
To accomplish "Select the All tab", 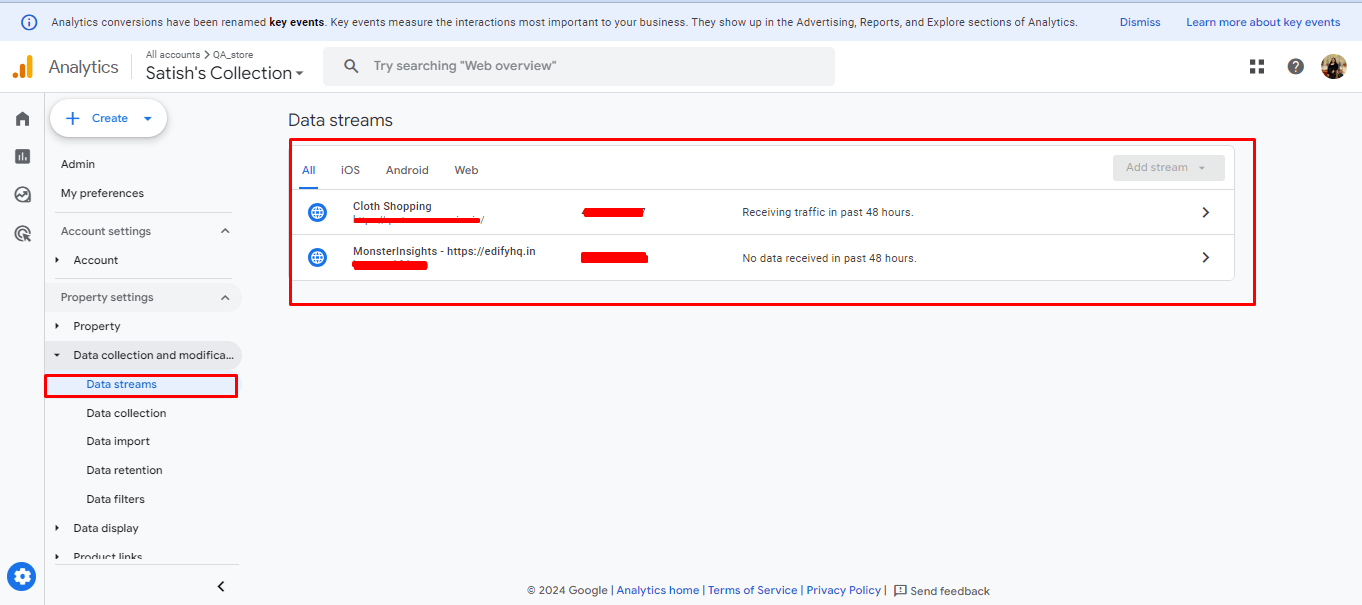I will (309, 170).
